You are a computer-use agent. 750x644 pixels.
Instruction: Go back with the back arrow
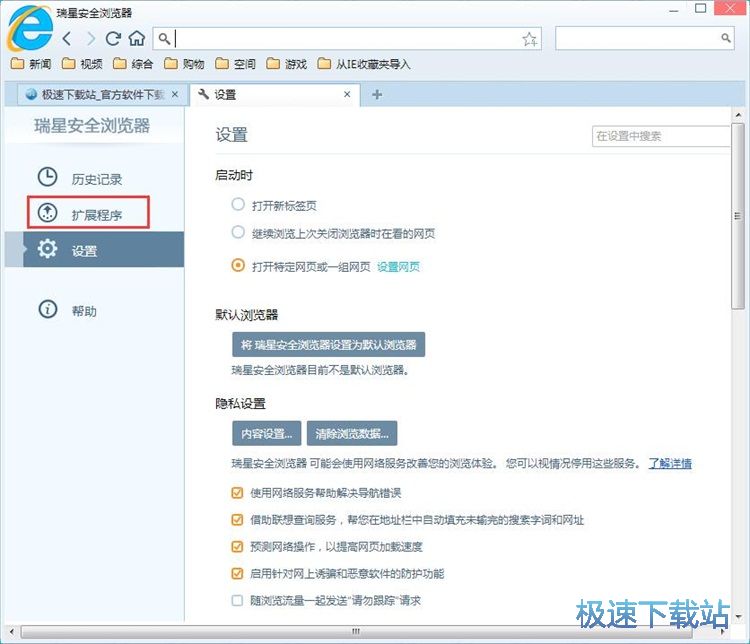[67, 38]
